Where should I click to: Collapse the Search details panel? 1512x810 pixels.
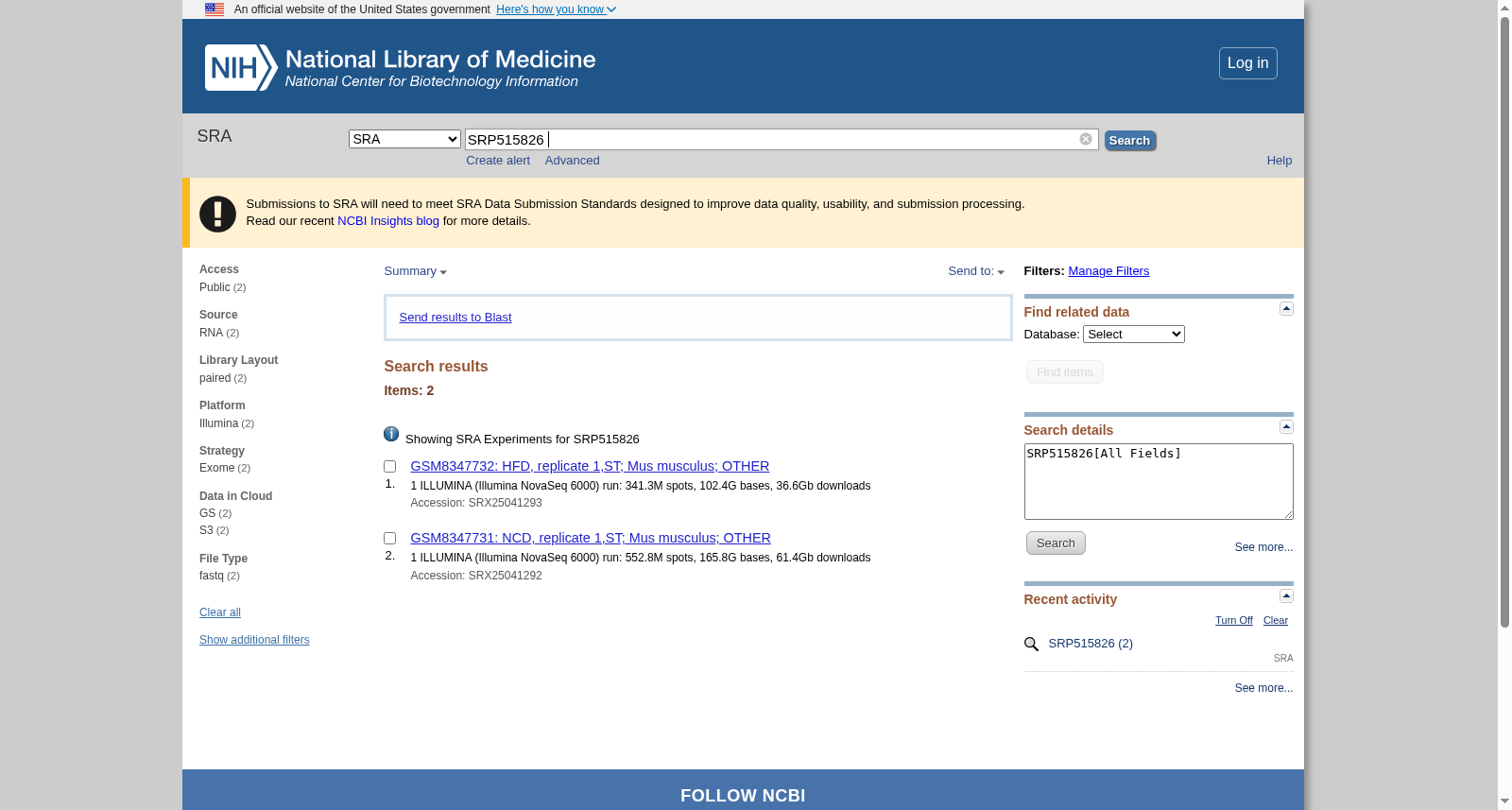(x=1286, y=427)
